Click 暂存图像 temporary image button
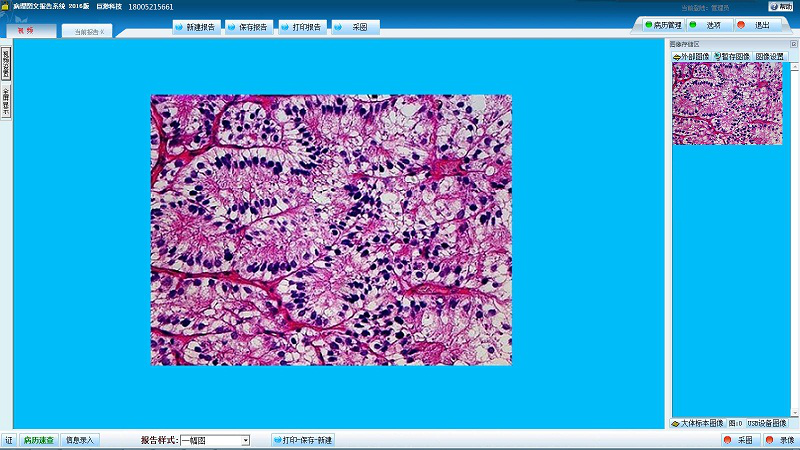This screenshot has width=800, height=450. click(x=731, y=57)
